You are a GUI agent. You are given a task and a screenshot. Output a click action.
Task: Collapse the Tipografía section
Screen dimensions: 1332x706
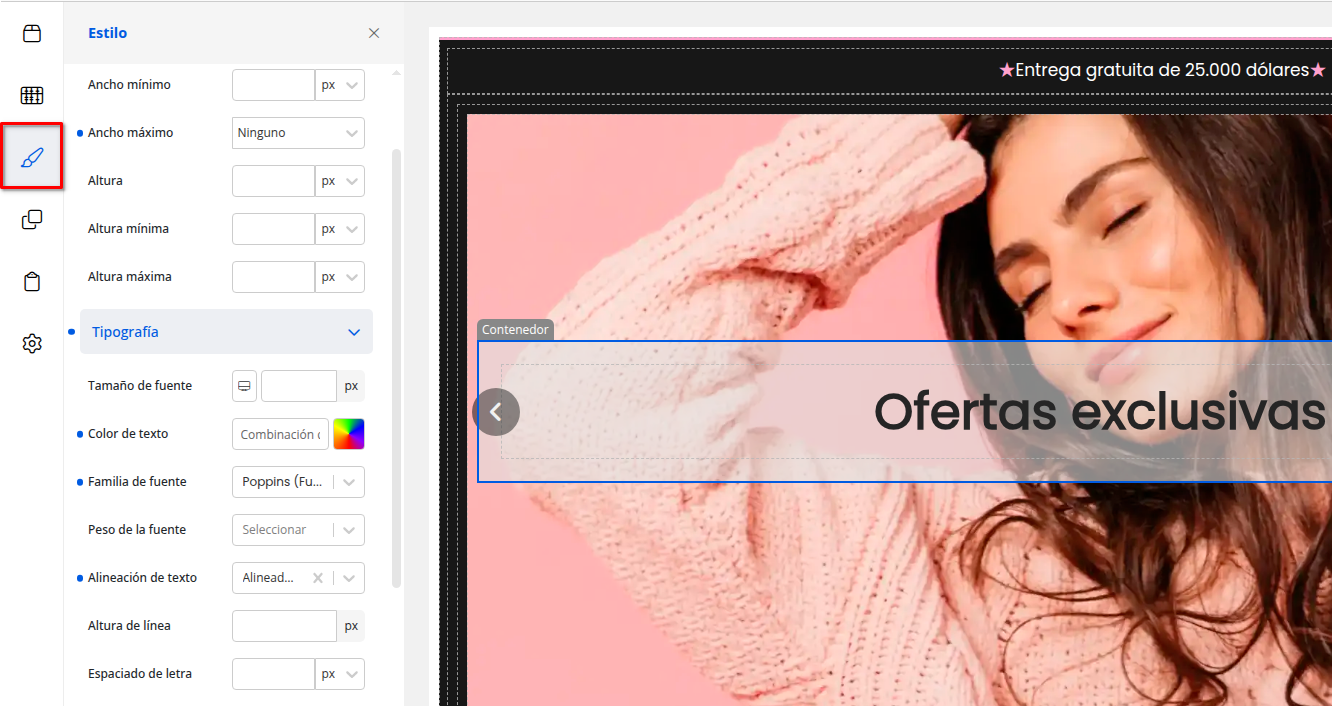[353, 332]
